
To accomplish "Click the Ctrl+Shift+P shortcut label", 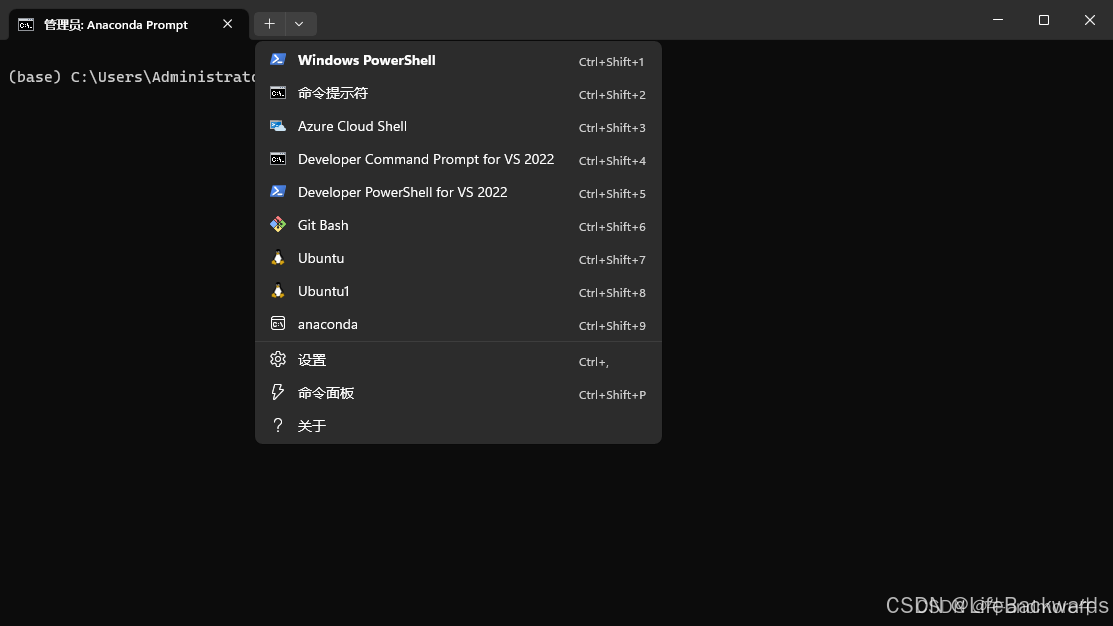I will point(612,395).
